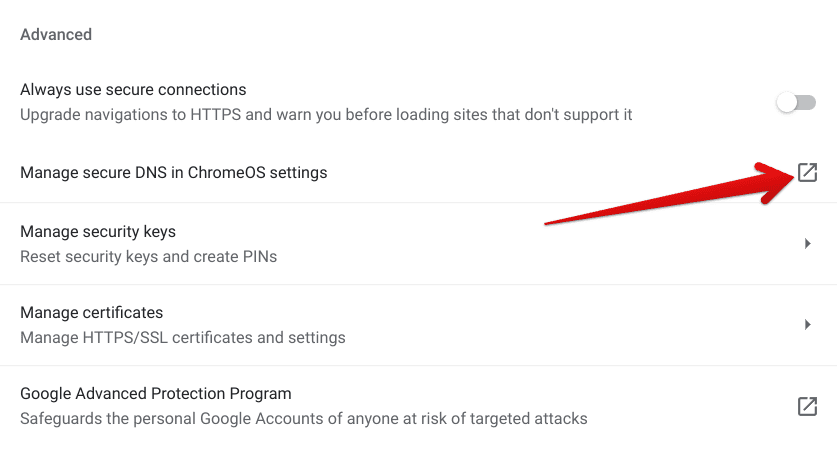Click the 'Safeguards the personal Google Accounts' description

click(304, 419)
